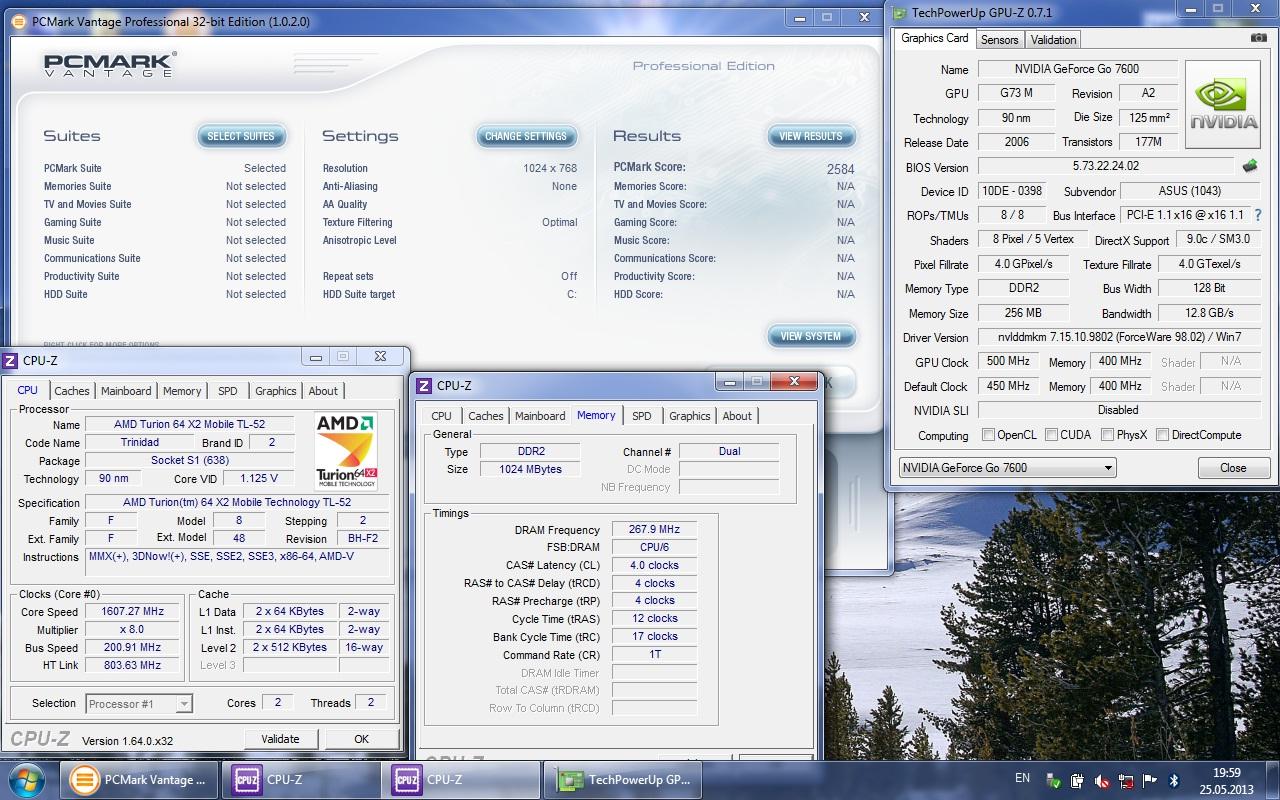This screenshot has width=1280, height=800.
Task: Enable the DirectCompute checkbox
Action: 1162,435
